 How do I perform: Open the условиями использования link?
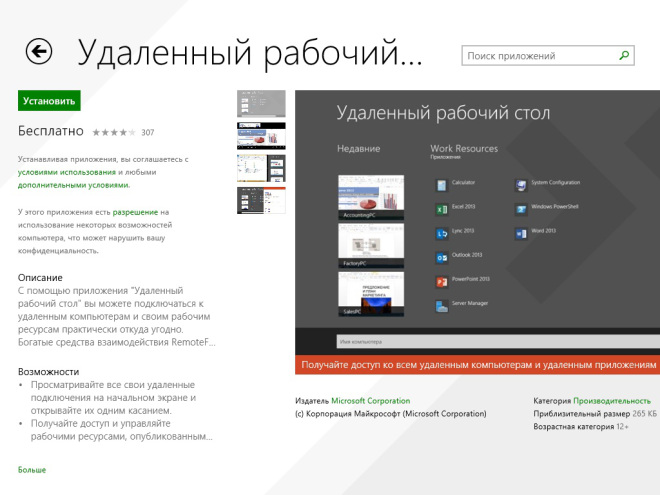tap(67, 172)
